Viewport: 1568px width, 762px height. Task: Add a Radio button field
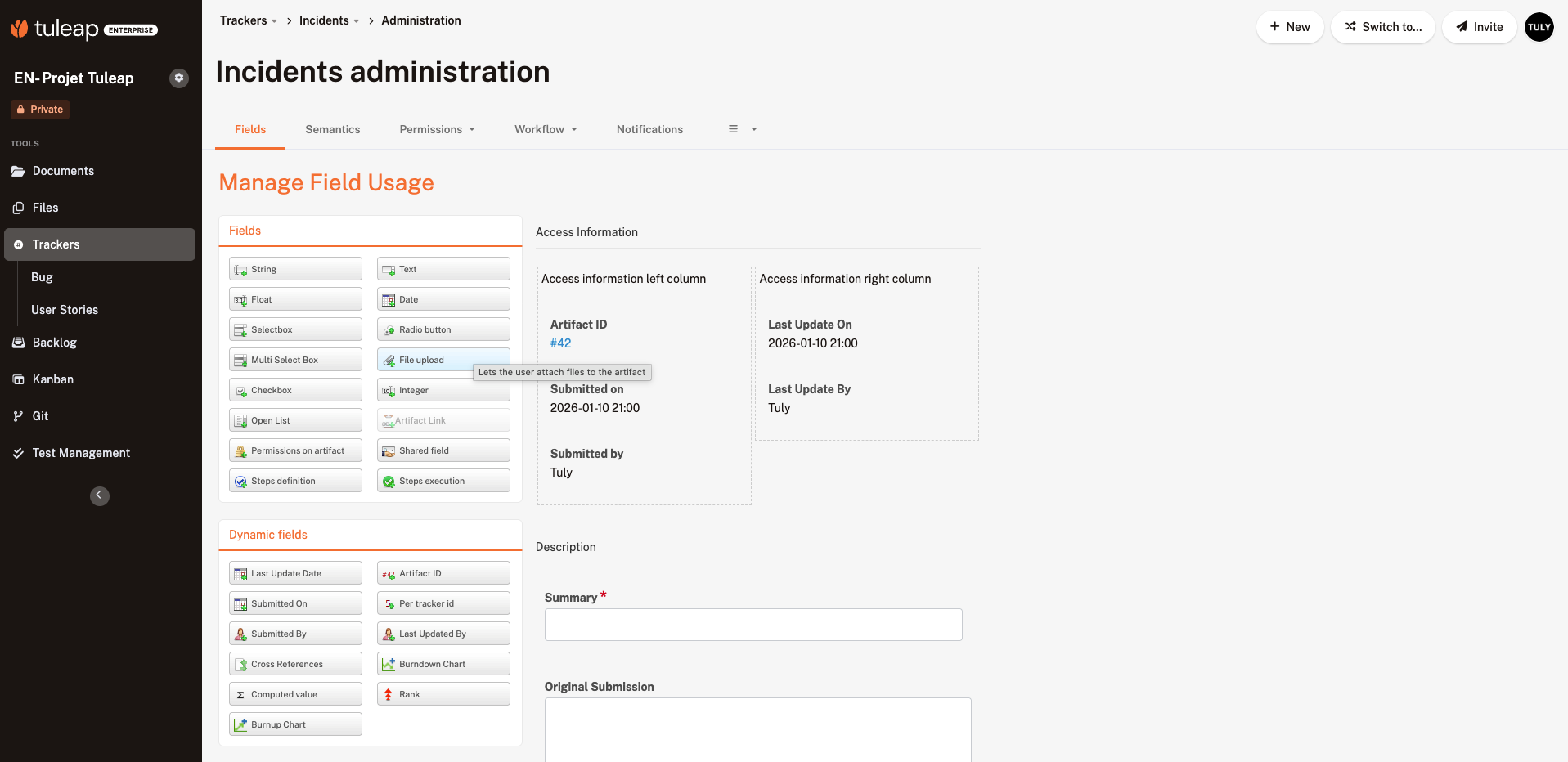(x=443, y=329)
